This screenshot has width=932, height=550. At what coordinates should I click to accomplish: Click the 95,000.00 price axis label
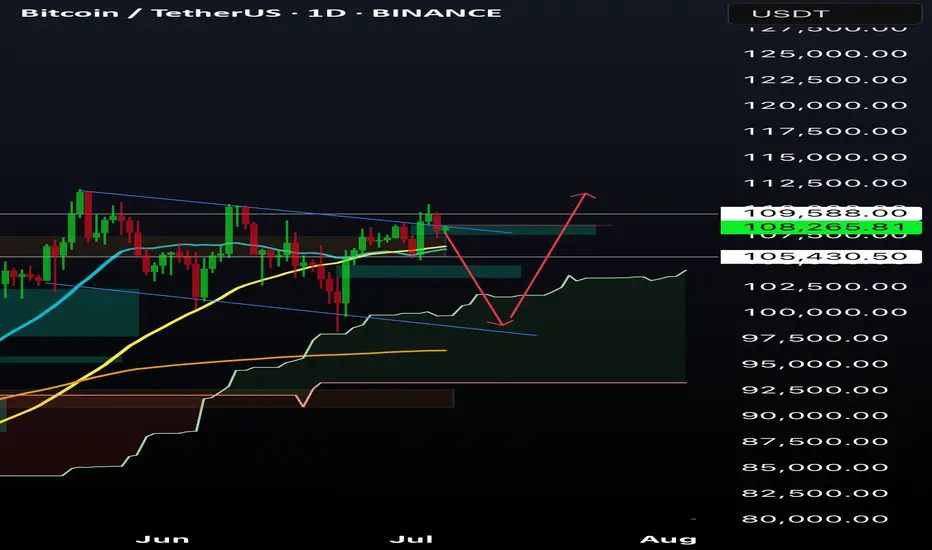(x=816, y=364)
